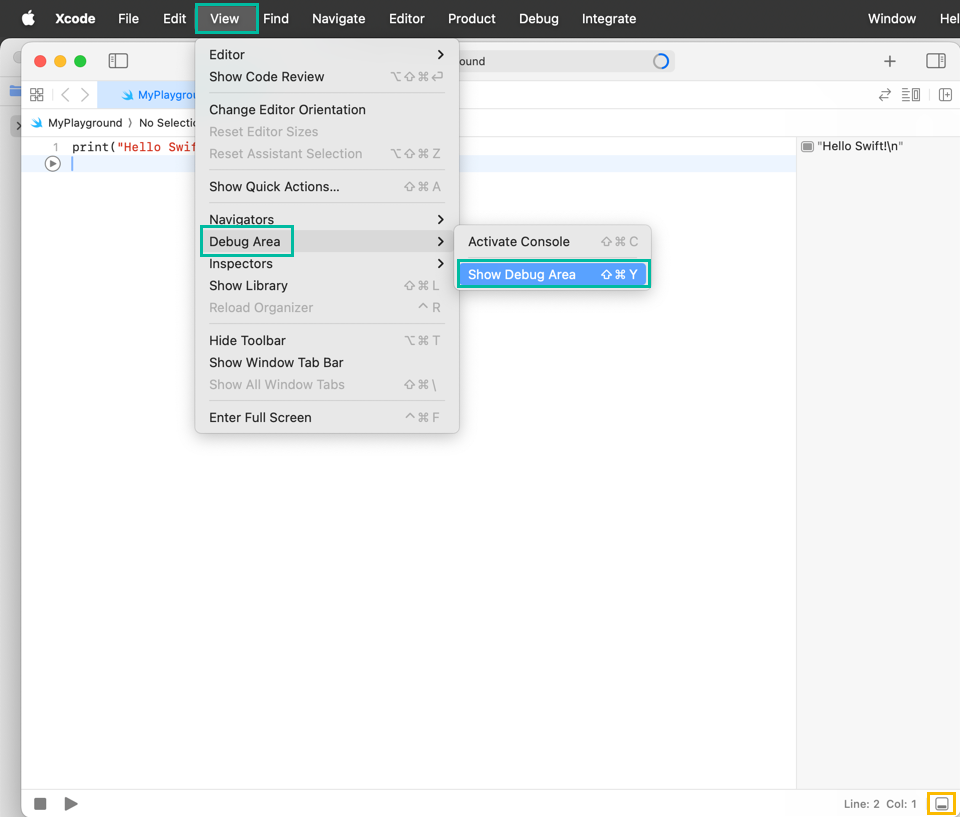Expand the Navigators submenu

coord(327,219)
